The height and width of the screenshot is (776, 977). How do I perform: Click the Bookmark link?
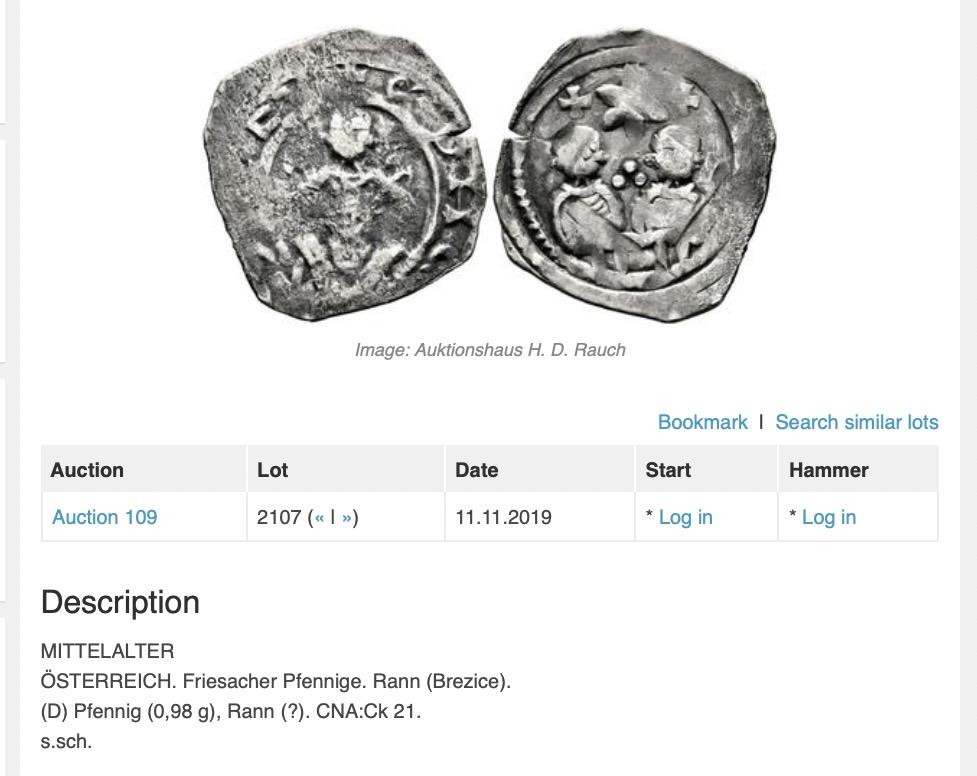tap(702, 422)
